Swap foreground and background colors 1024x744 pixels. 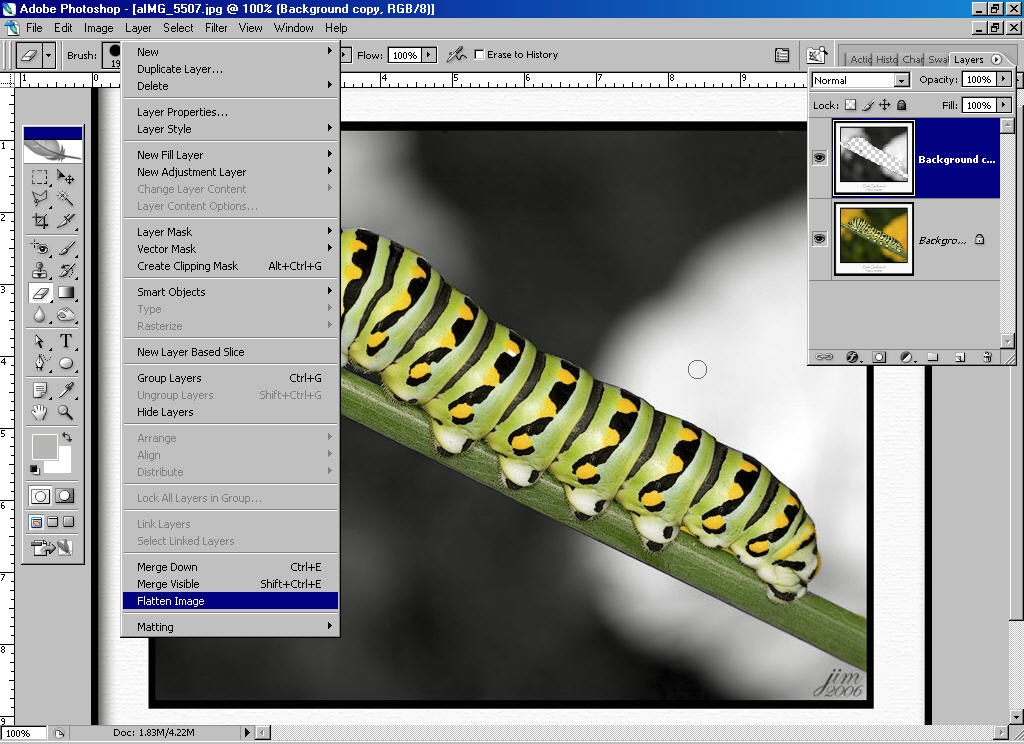[x=67, y=437]
